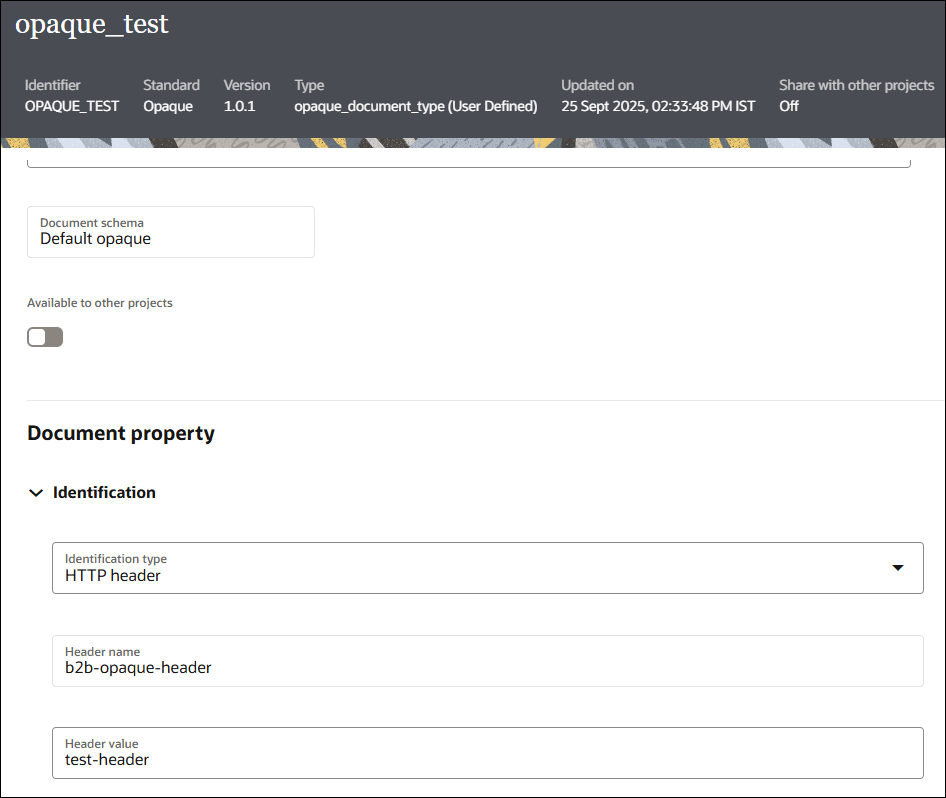Enable the Available to other projects toggle
Image resolution: width=946 pixels, height=798 pixels.
[44, 337]
